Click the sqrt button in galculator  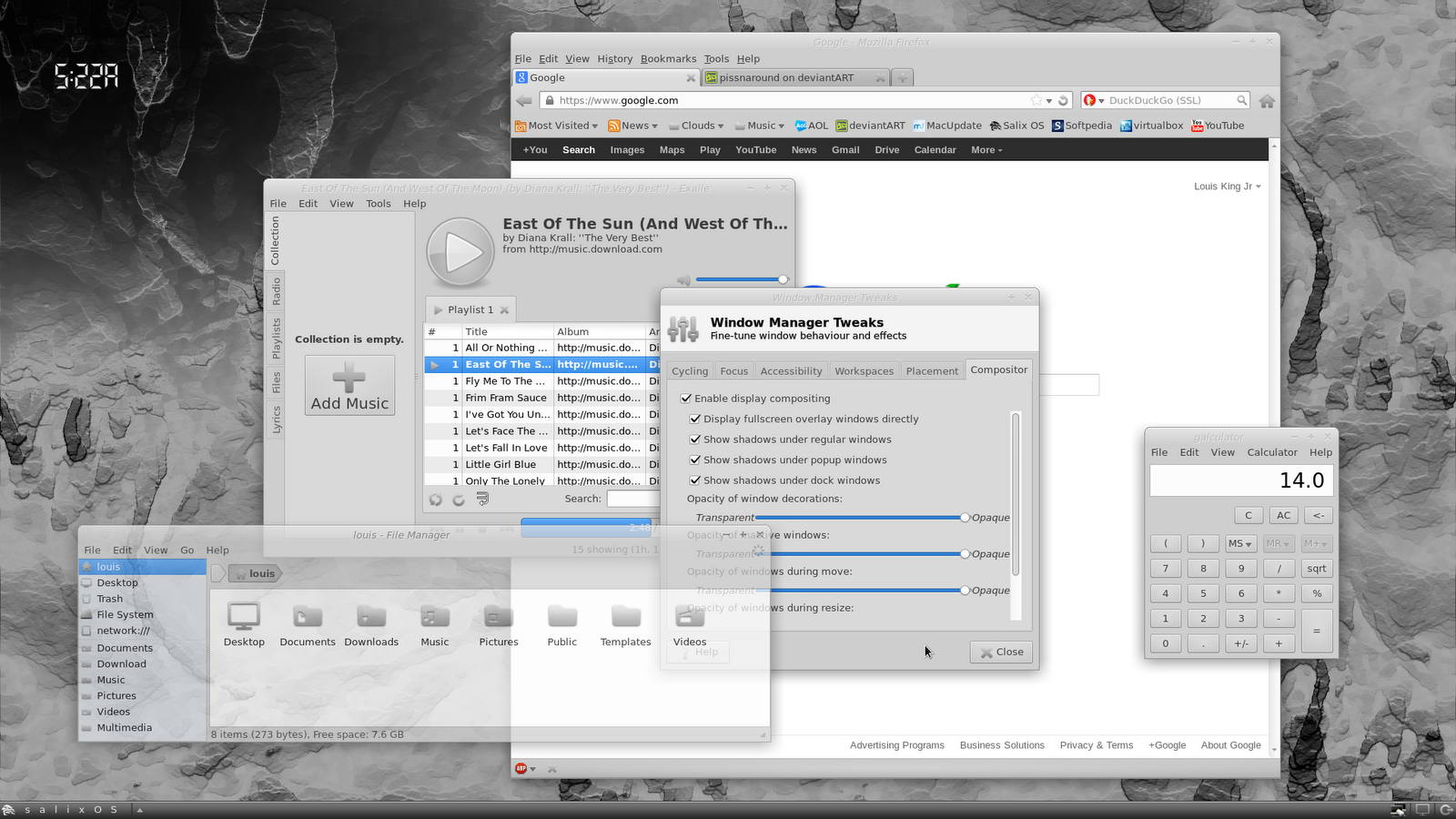pos(1317,569)
